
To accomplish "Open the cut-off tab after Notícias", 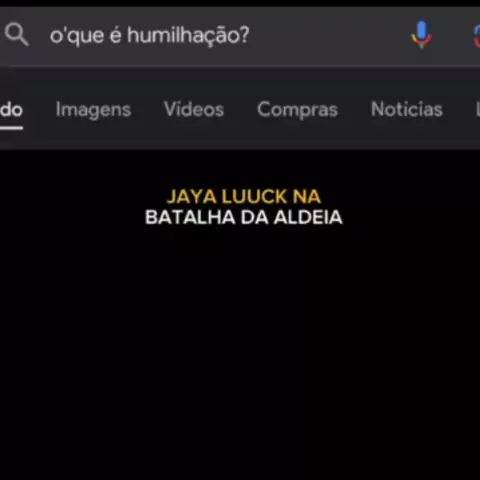I will 478,109.
